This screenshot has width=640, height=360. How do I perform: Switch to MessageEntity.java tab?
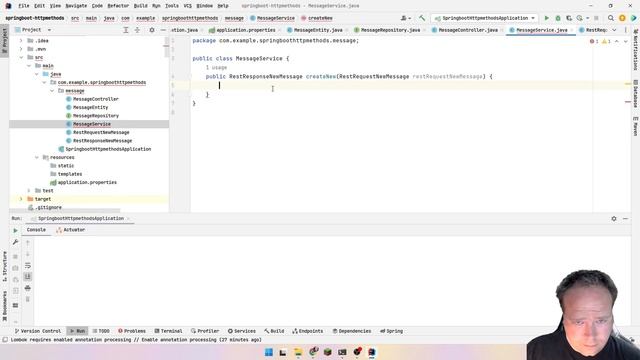(x=318, y=30)
